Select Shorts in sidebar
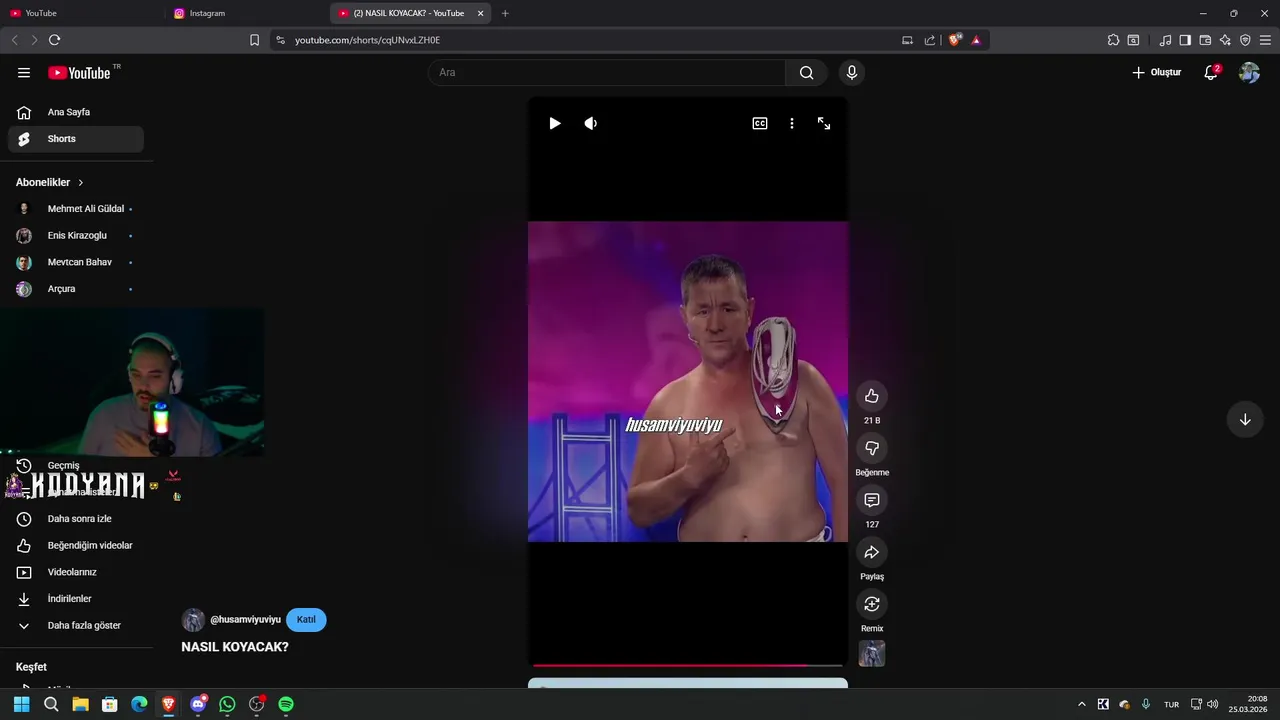This screenshot has height=720, width=1280. pos(76,139)
